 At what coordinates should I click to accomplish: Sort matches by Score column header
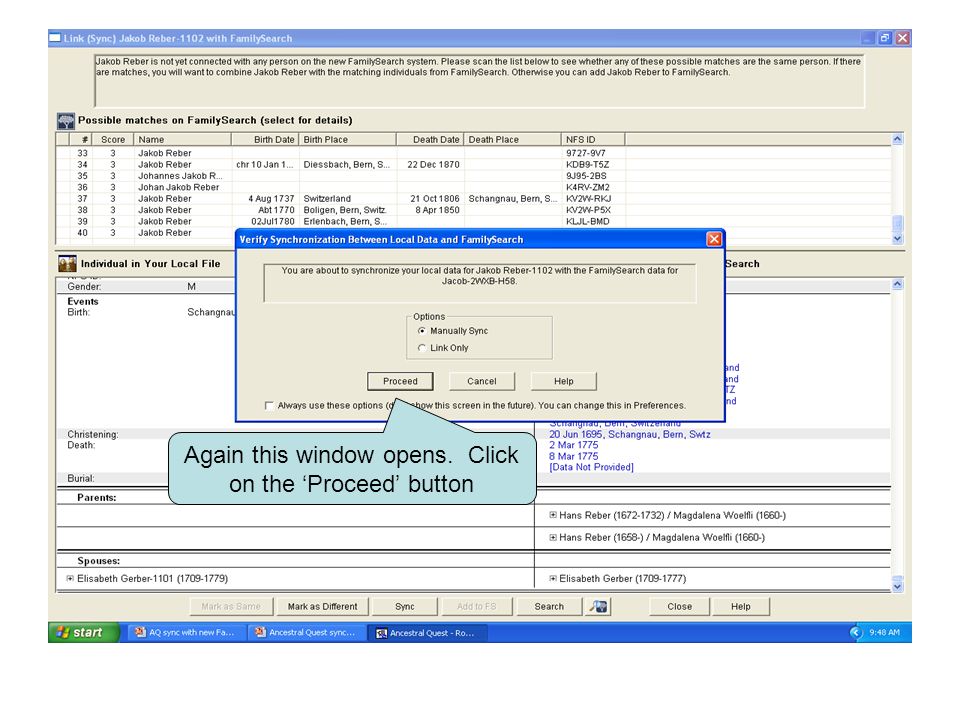click(x=113, y=140)
